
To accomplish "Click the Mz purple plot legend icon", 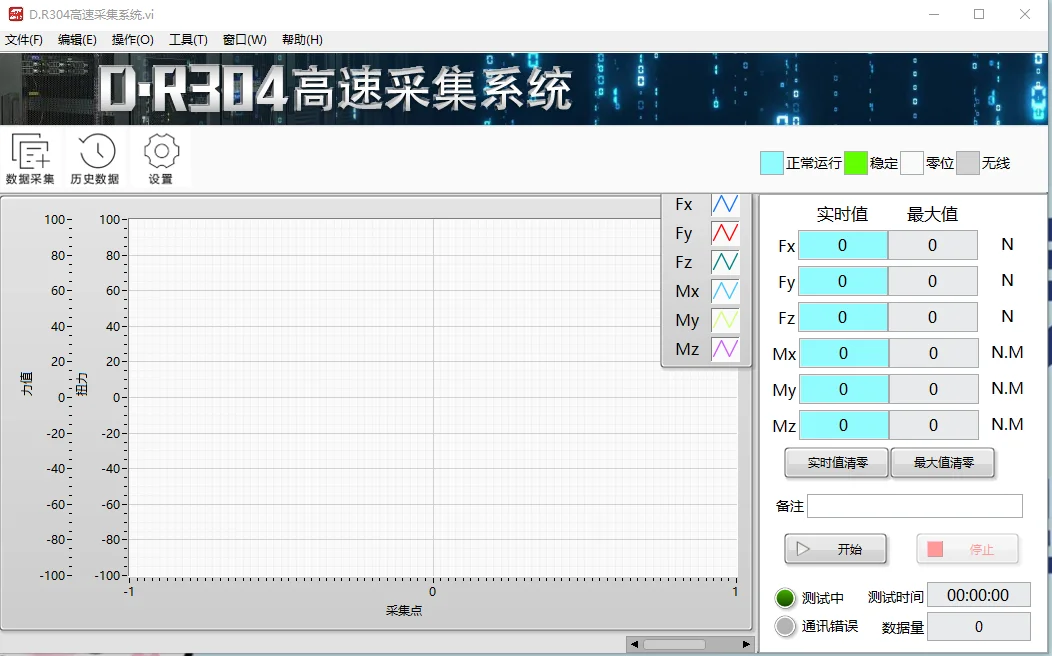I will [x=725, y=349].
